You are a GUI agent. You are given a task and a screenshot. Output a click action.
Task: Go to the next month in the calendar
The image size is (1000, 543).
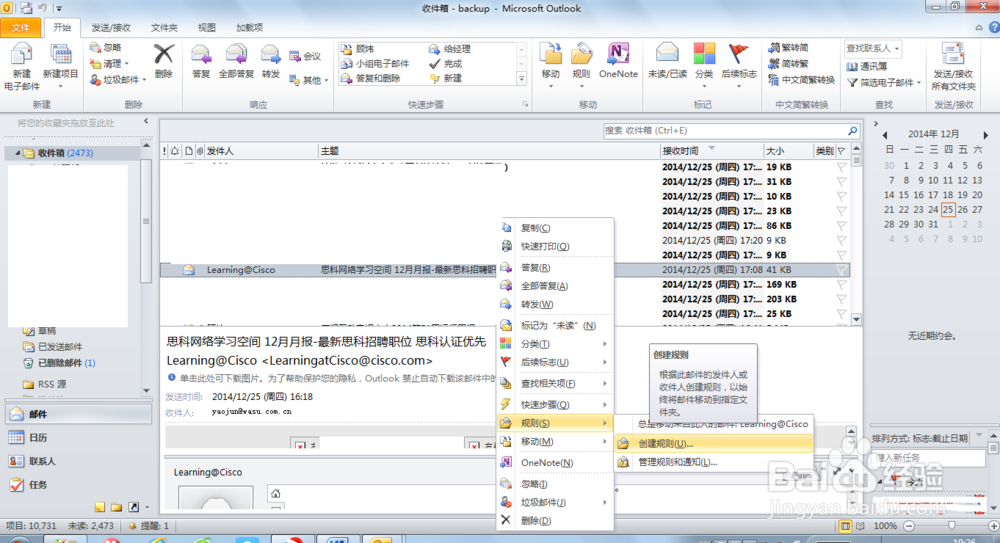(985, 135)
